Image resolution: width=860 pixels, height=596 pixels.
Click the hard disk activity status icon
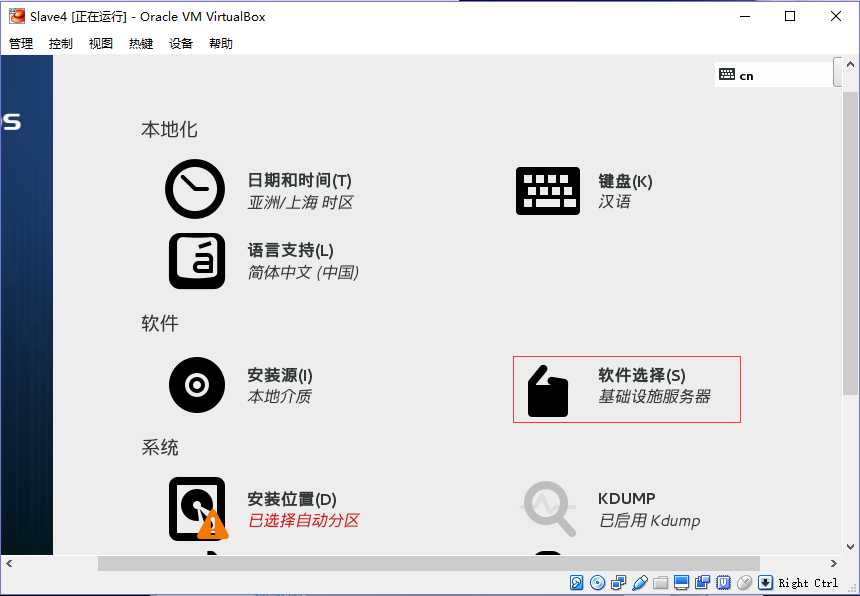[576, 582]
